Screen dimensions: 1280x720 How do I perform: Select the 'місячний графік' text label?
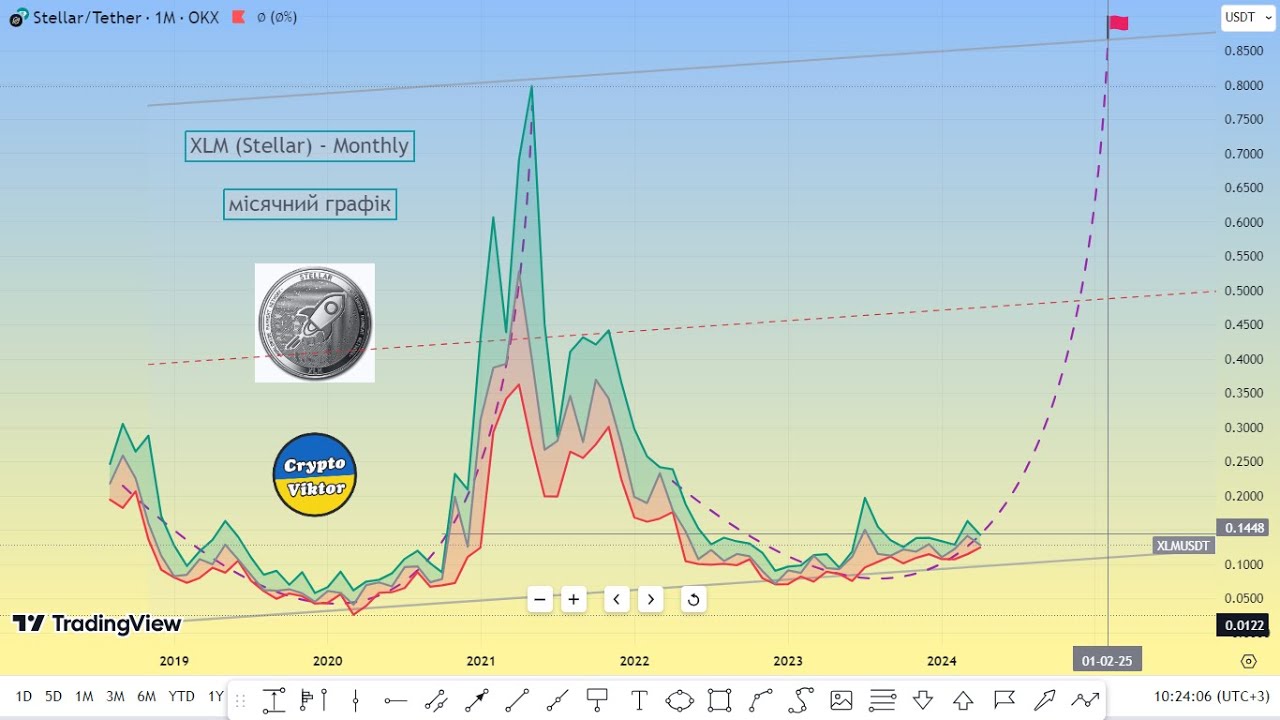(x=310, y=205)
